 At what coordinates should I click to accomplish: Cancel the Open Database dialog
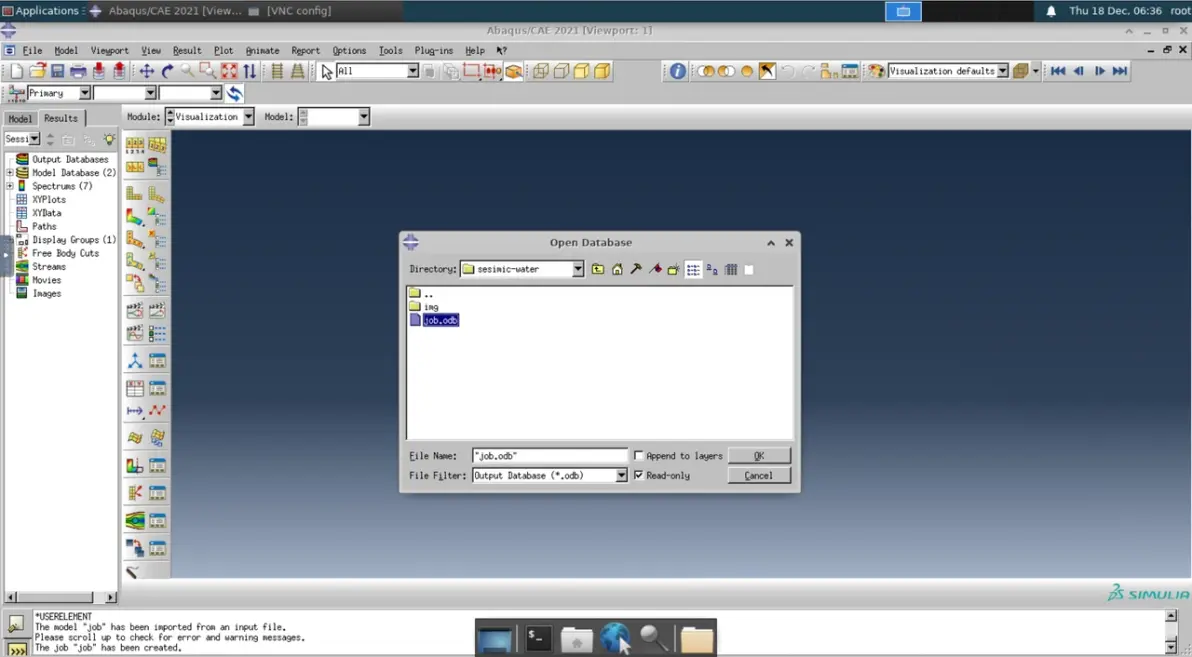pos(759,475)
